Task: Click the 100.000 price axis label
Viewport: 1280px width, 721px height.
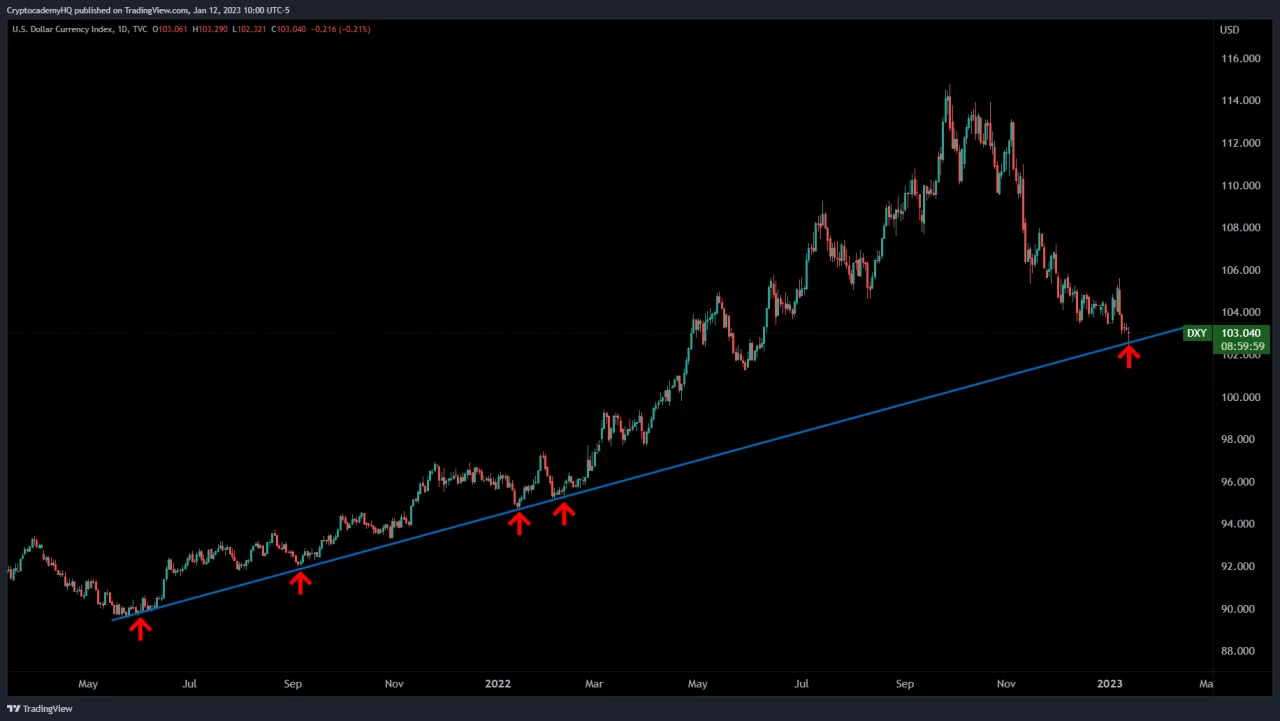Action: click(1240, 397)
